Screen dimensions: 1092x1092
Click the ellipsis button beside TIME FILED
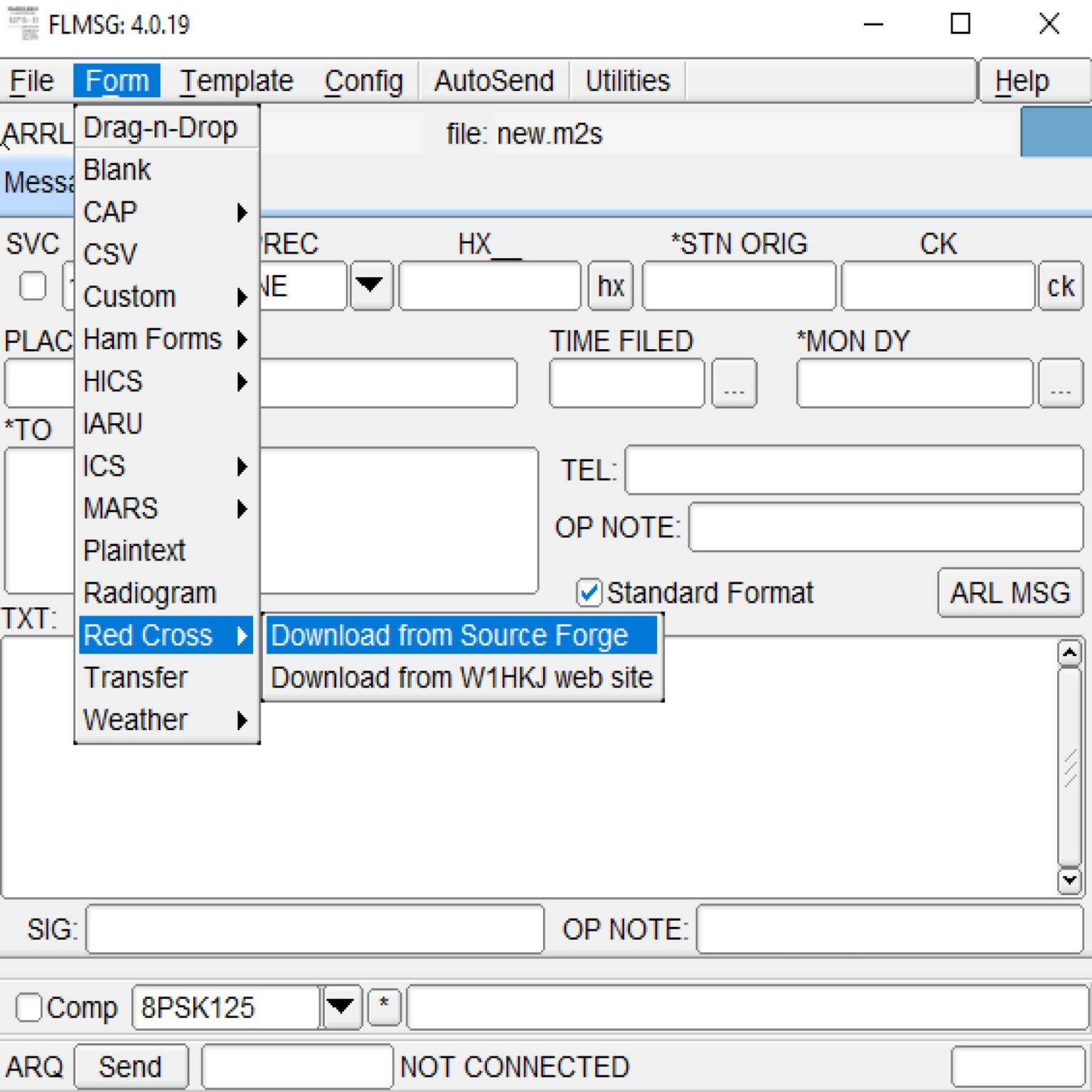click(734, 383)
